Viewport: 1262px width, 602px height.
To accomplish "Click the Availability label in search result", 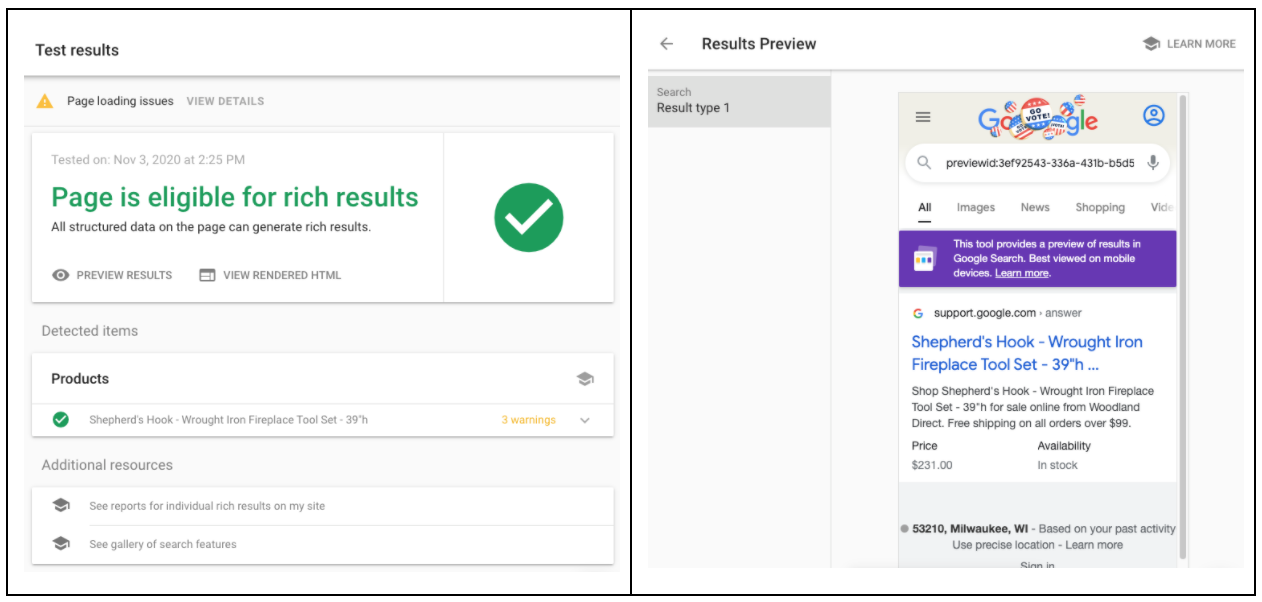I will 1064,446.
